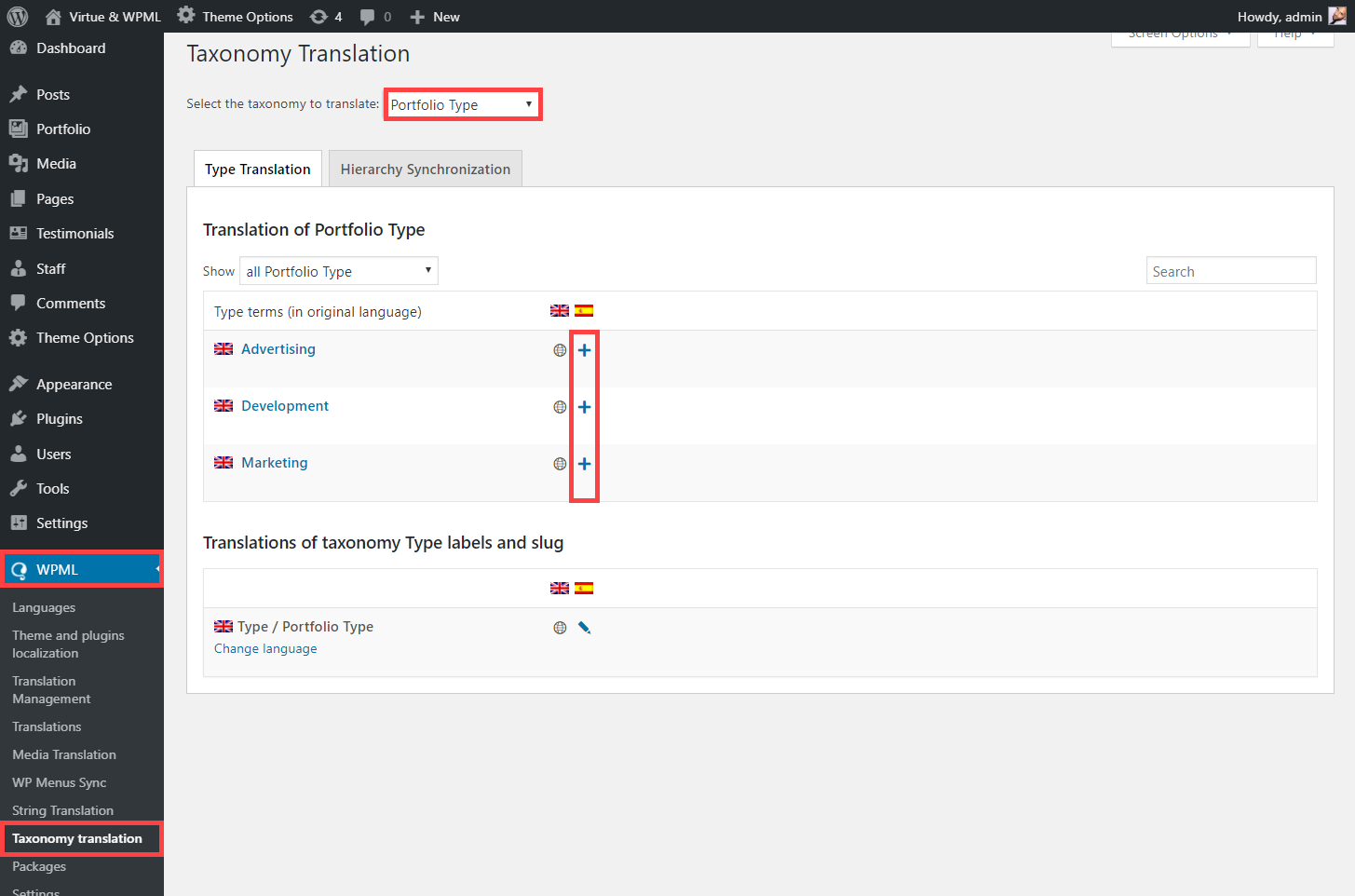
Task: Open Testimonials menu in sidebar
Action: pyautogui.click(x=82, y=234)
